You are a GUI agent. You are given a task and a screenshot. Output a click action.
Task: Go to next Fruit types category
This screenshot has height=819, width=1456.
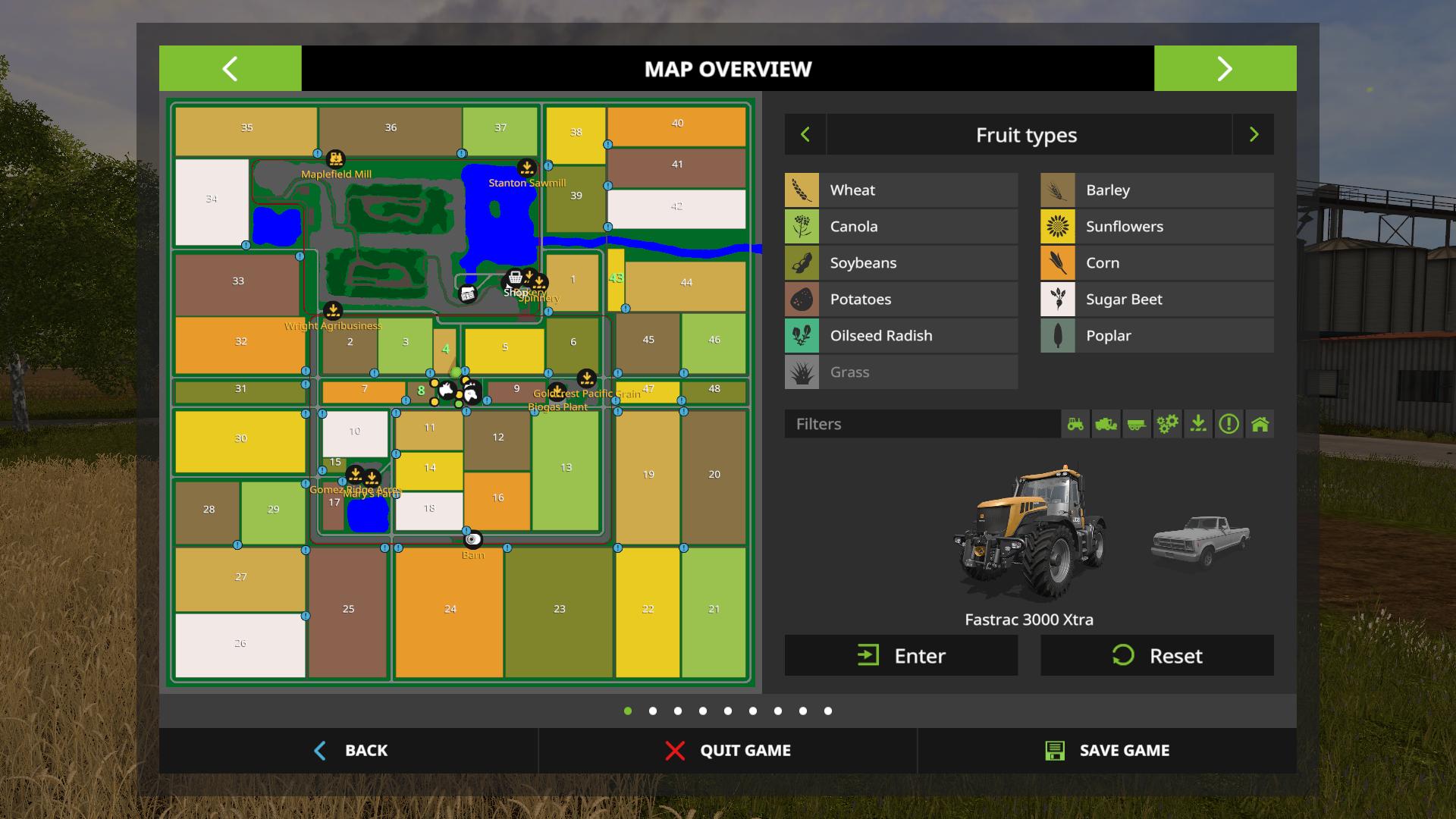pyautogui.click(x=1254, y=135)
